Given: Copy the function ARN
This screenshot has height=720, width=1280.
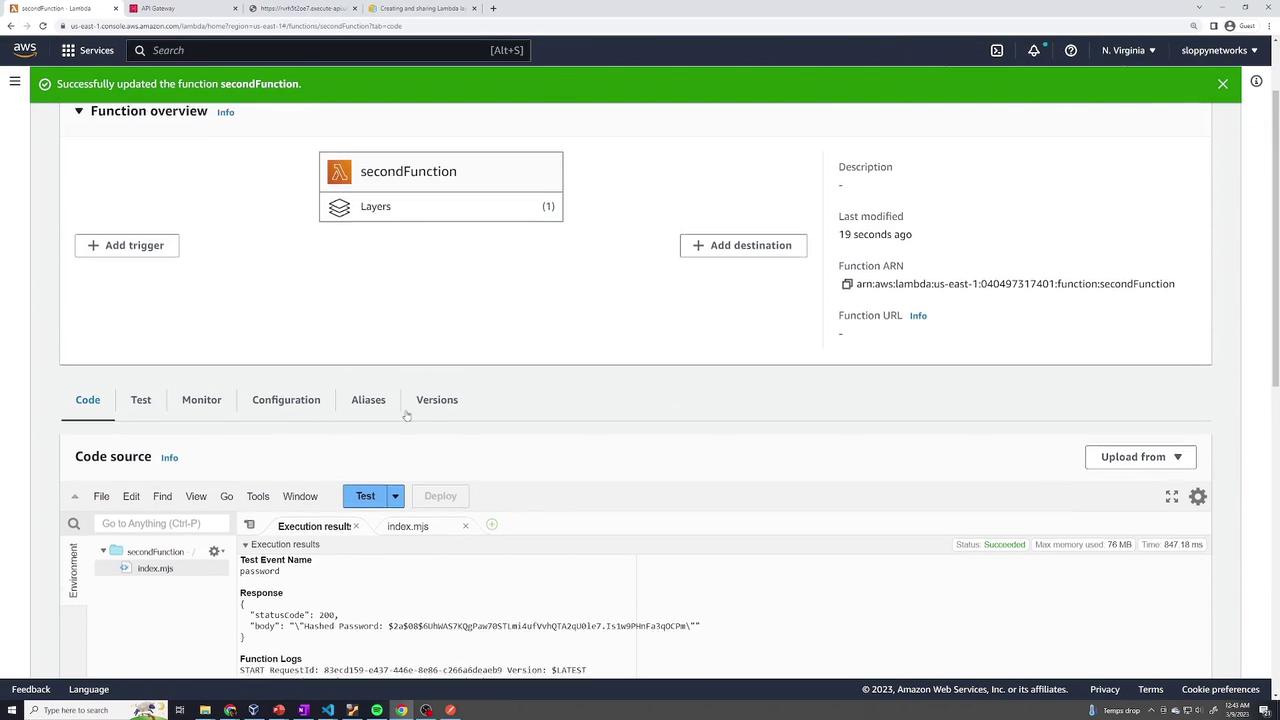Looking at the screenshot, I should (x=846, y=284).
